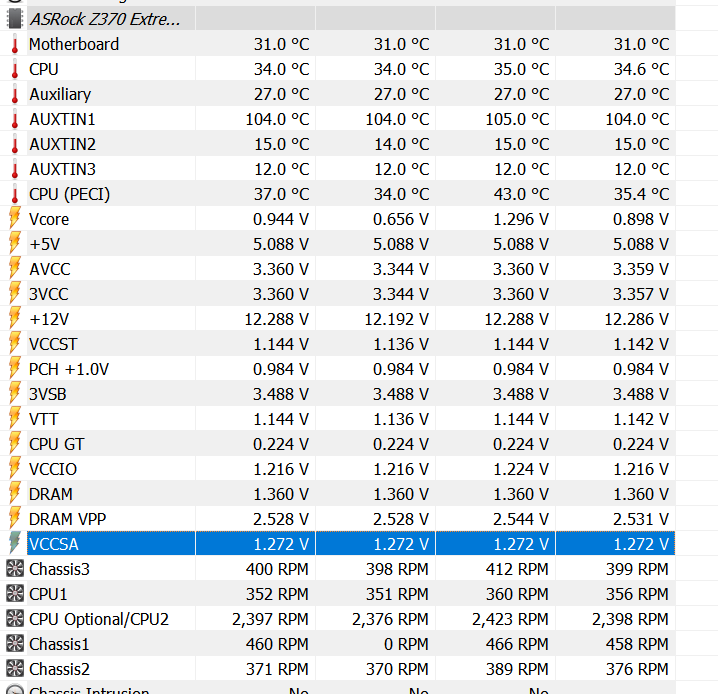Viewport: 718px width, 694px height.
Task: Click the 43.0 °C CPU (PECI) maximum value
Action: click(521, 194)
